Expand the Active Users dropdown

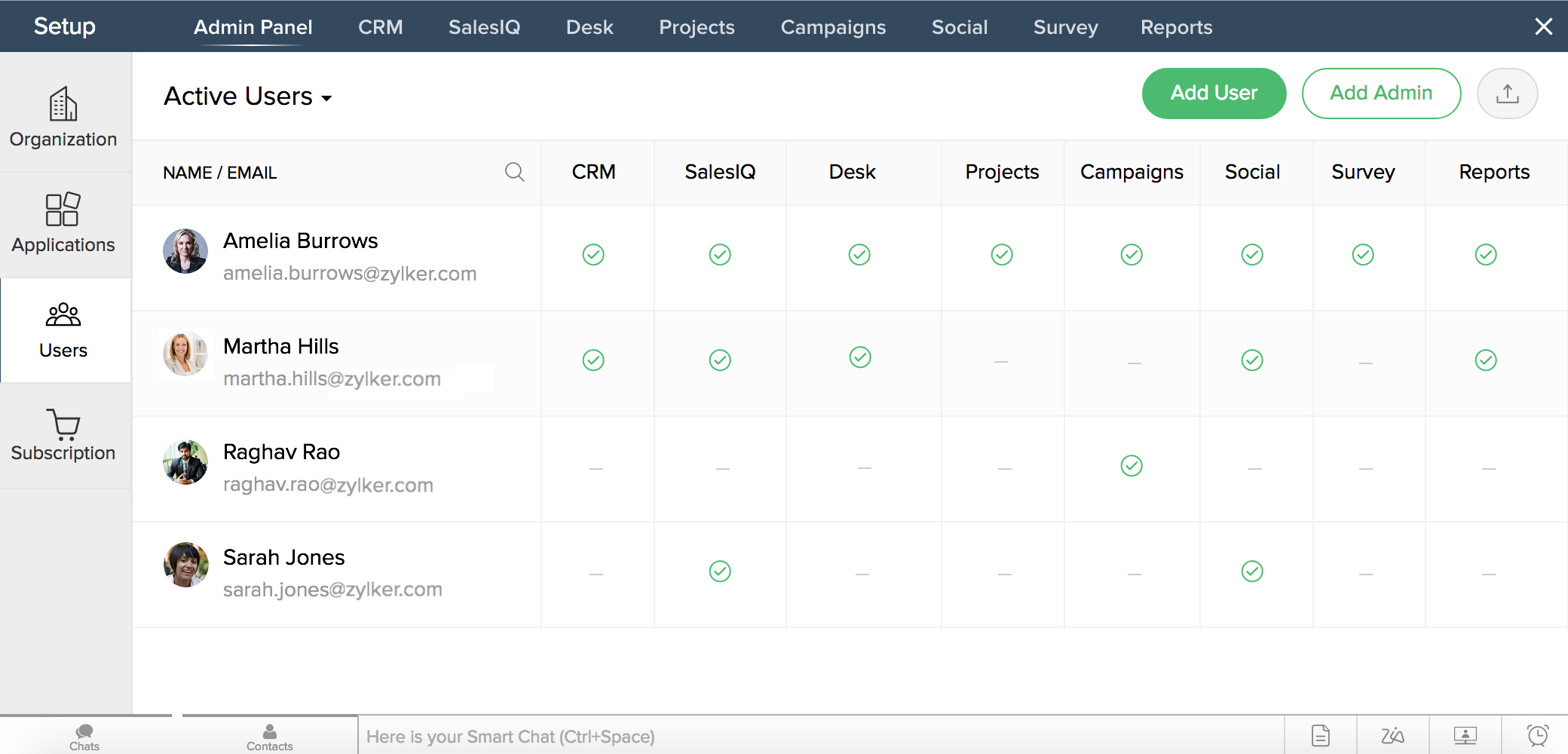(248, 97)
